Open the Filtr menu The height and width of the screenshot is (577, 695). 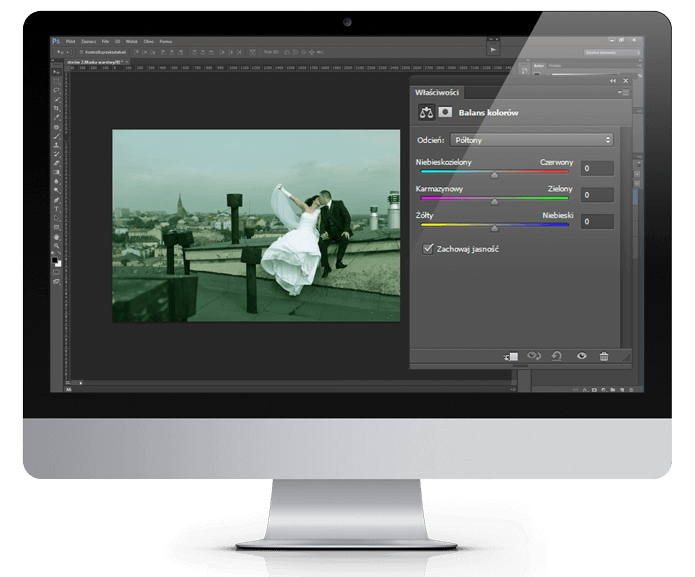click(x=103, y=41)
